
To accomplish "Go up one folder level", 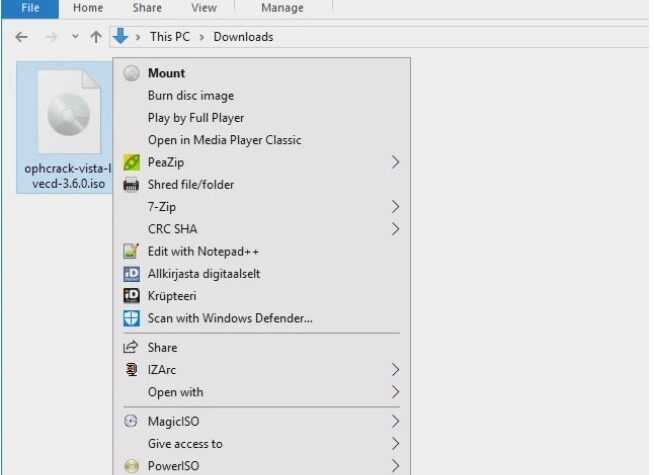I will (96, 37).
